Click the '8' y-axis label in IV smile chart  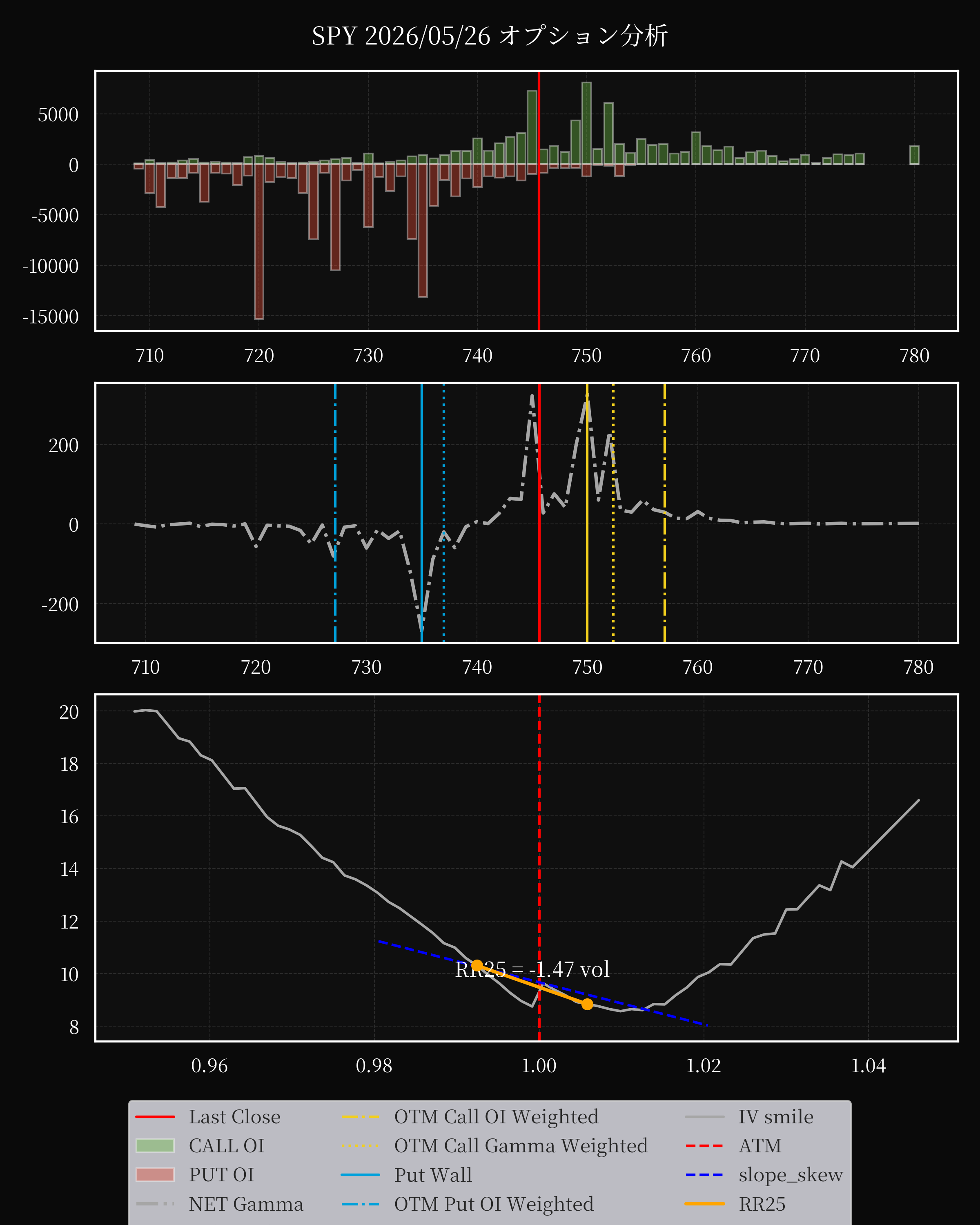pyautogui.click(x=74, y=1027)
